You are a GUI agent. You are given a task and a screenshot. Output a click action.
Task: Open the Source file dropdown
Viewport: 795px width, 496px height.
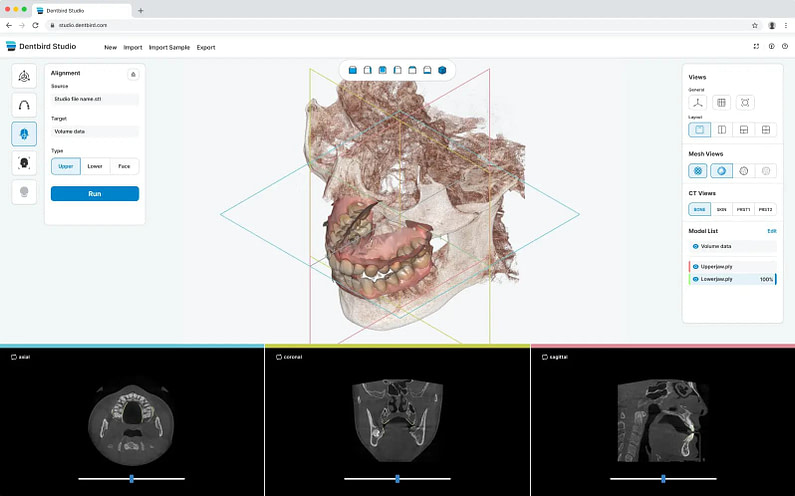pos(95,99)
